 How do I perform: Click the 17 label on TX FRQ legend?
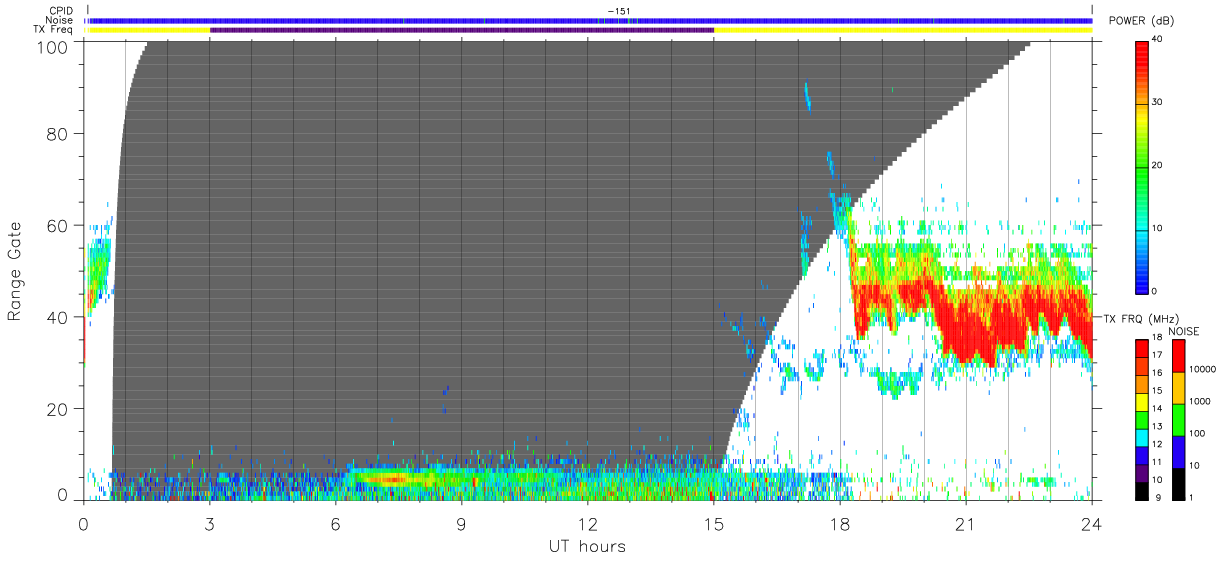tap(1156, 355)
